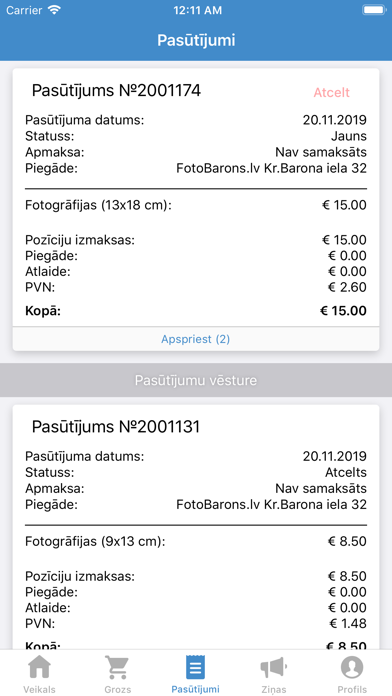Click Pasūtījumu vēsture section header
The width and height of the screenshot is (392, 696).
coord(196,380)
